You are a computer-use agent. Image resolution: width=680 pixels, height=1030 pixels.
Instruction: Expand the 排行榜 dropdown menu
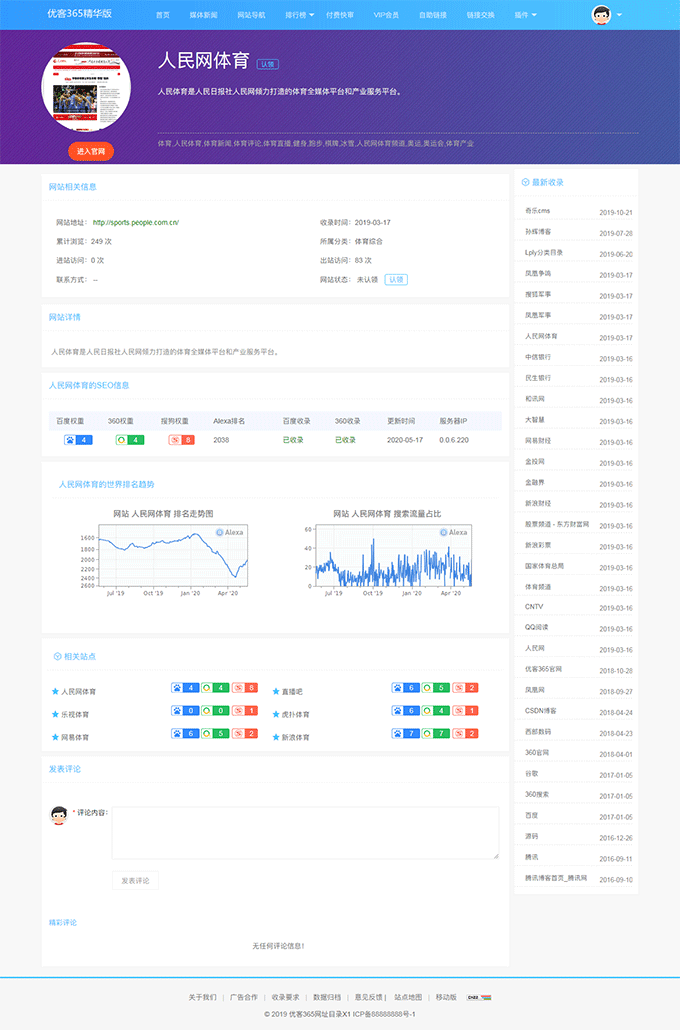coord(299,15)
